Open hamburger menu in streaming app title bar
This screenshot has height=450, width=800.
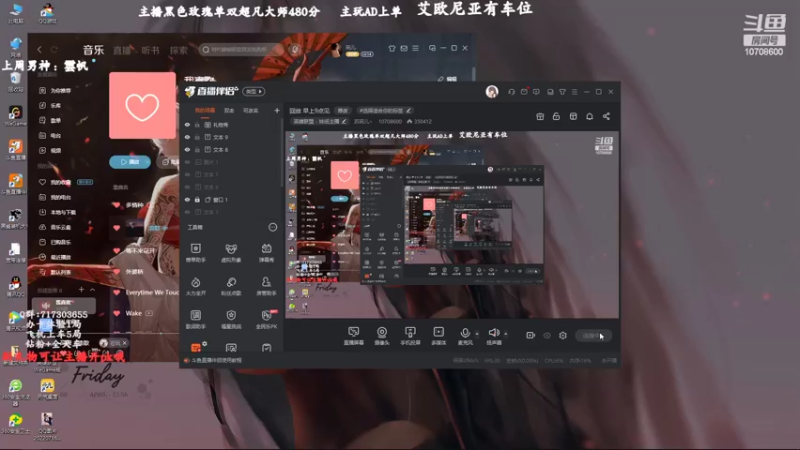click(x=574, y=92)
